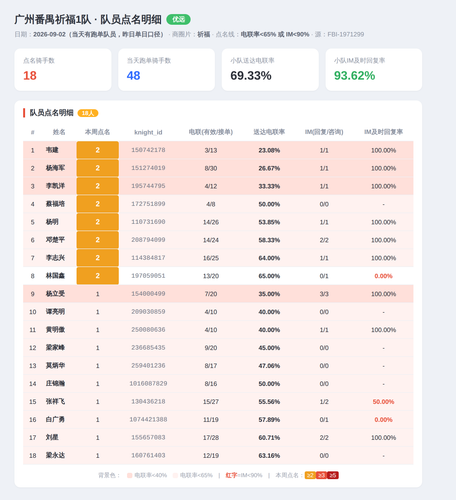This screenshot has height=500, width=456.
Task: Click the knight_id column header
Action: (148, 132)
